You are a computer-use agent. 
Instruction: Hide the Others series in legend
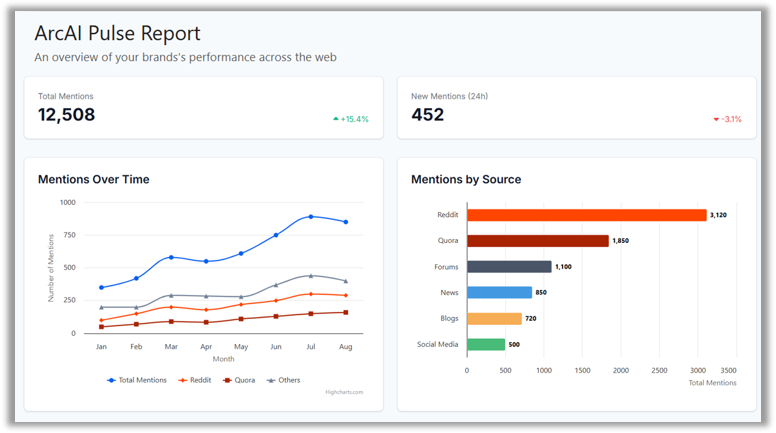pos(285,380)
